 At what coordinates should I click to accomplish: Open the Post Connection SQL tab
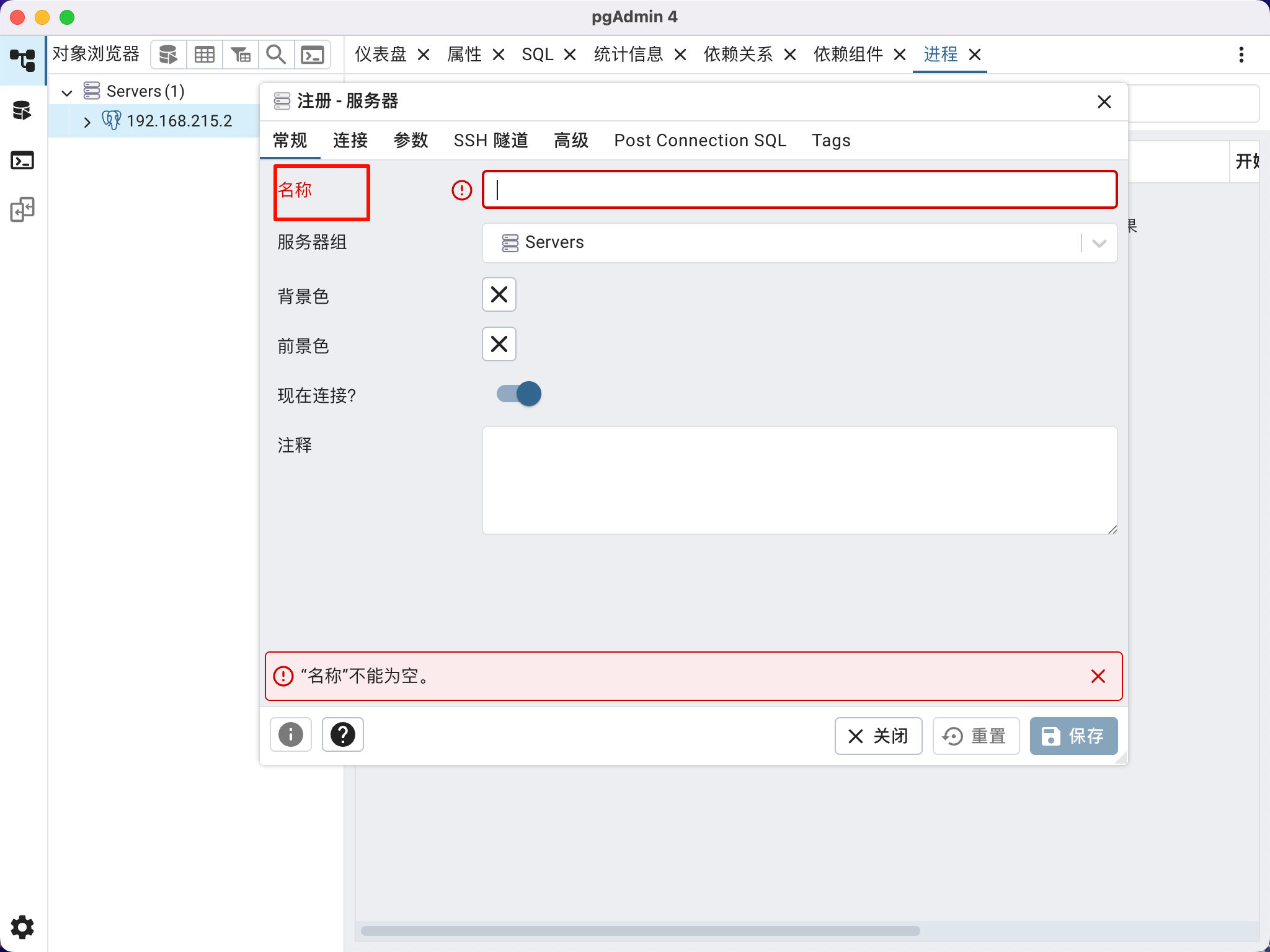click(699, 141)
